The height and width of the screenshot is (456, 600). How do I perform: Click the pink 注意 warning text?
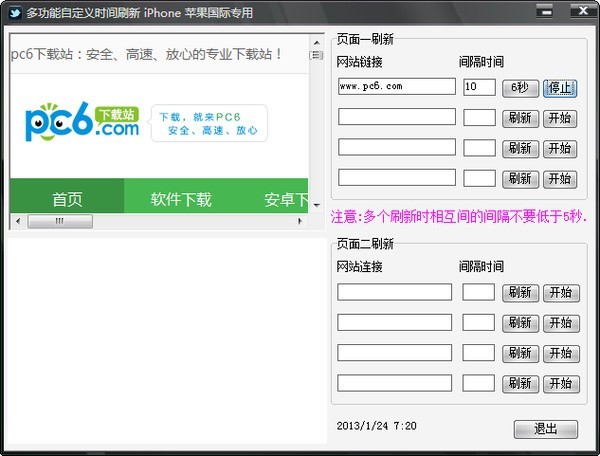tap(458, 217)
